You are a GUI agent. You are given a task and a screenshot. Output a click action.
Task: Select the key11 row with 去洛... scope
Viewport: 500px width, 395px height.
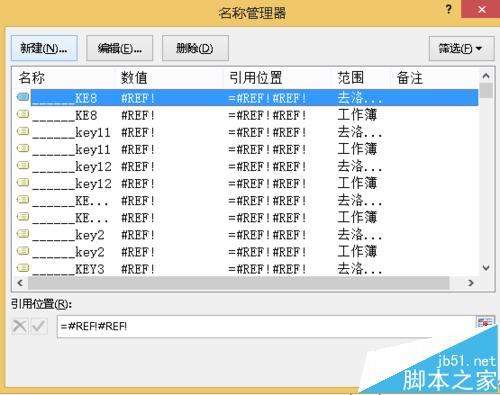[247, 132]
